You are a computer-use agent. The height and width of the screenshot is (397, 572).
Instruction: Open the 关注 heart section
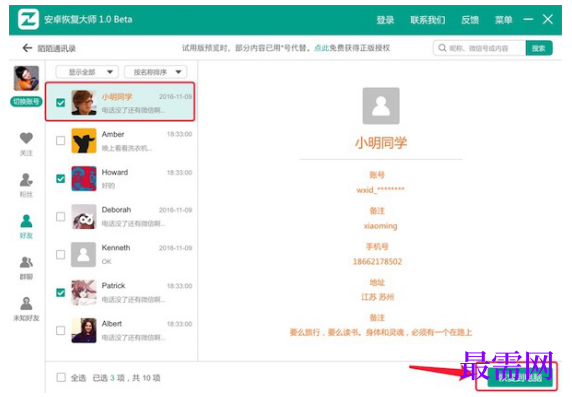point(26,144)
